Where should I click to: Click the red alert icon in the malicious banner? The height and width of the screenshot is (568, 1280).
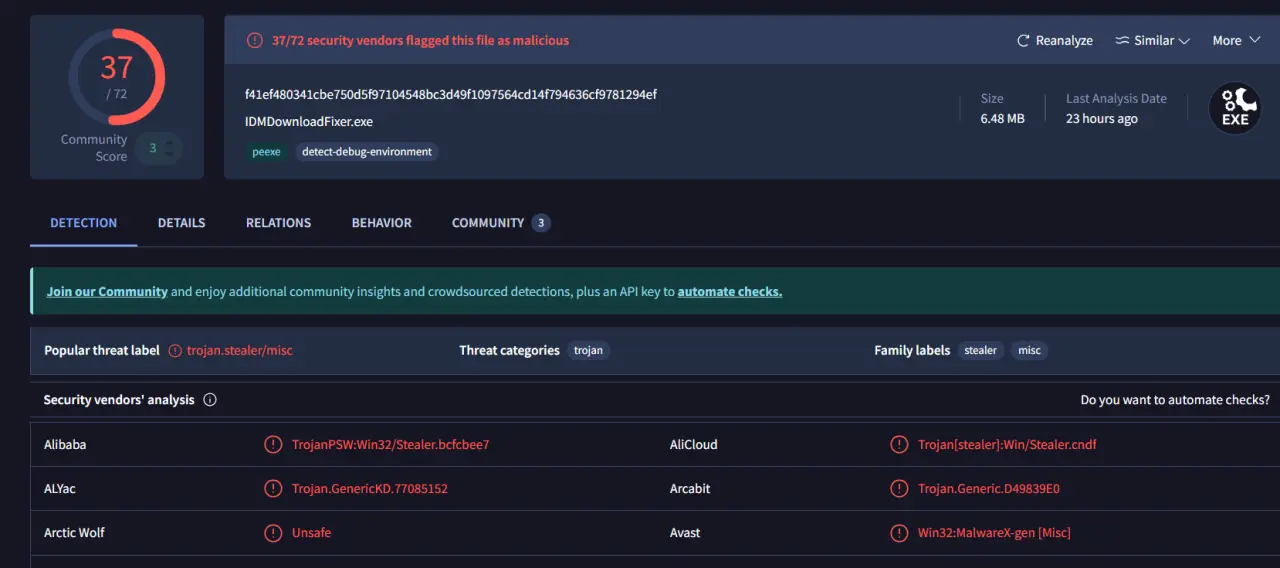[x=255, y=41]
